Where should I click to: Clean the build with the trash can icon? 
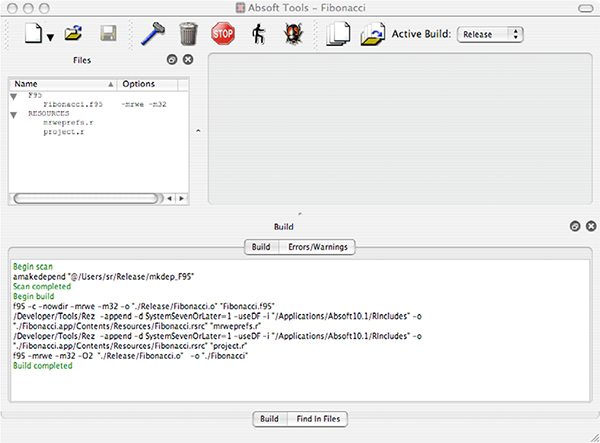pos(188,33)
